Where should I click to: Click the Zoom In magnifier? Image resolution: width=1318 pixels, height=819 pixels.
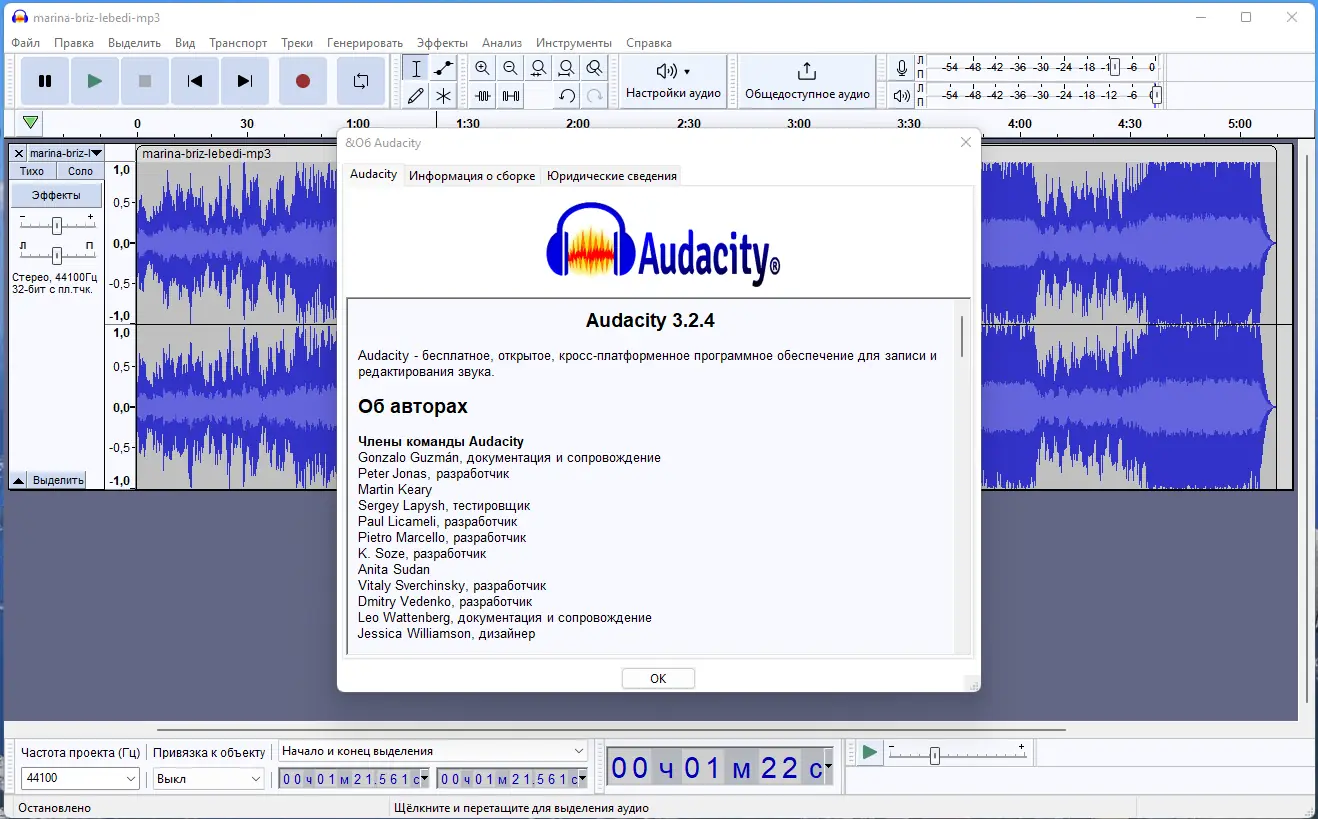[483, 68]
